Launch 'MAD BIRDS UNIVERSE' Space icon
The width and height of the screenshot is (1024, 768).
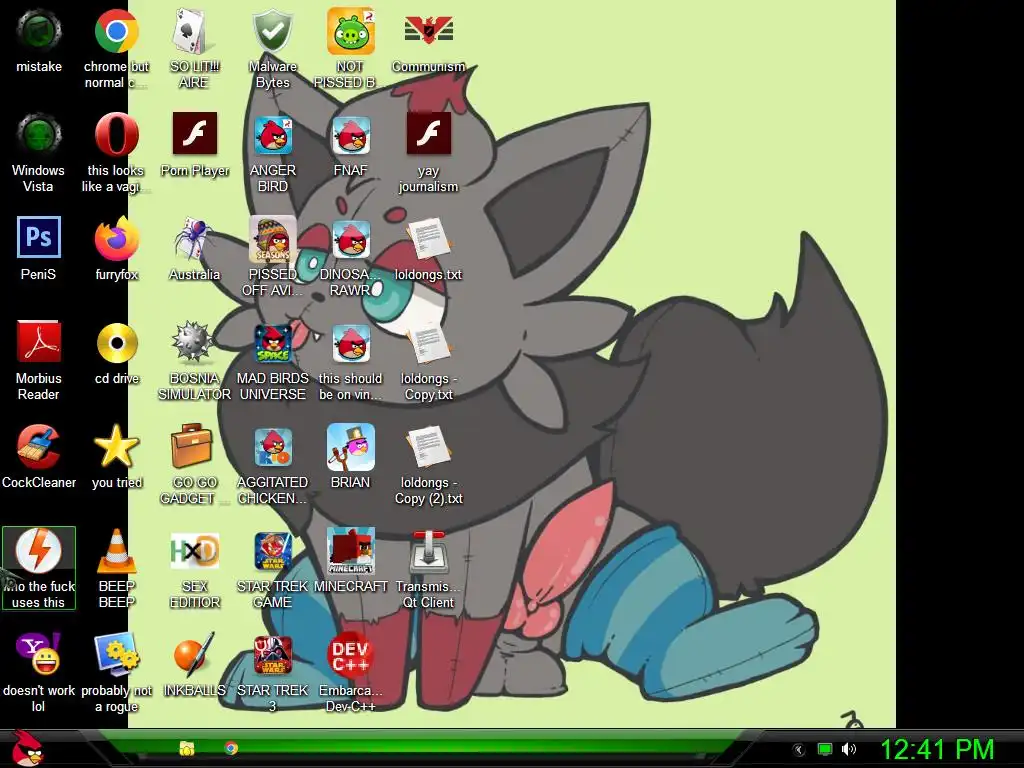click(272, 343)
